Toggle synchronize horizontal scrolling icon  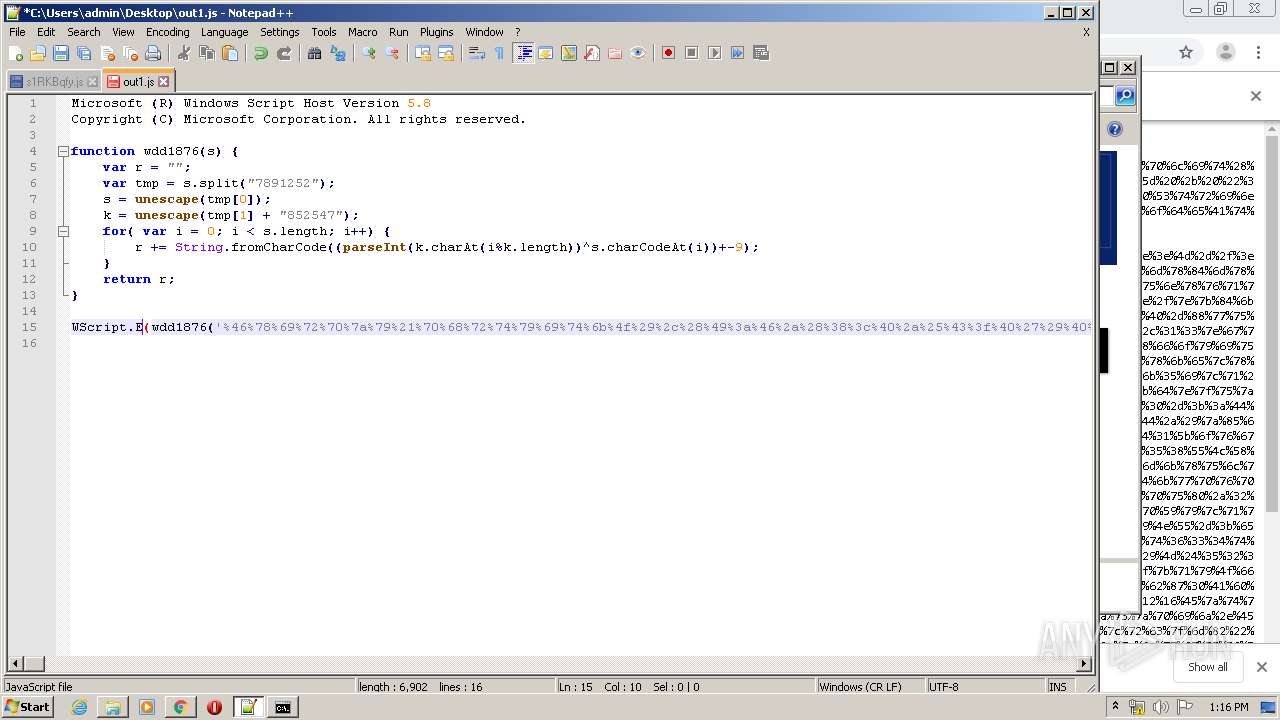click(446, 53)
